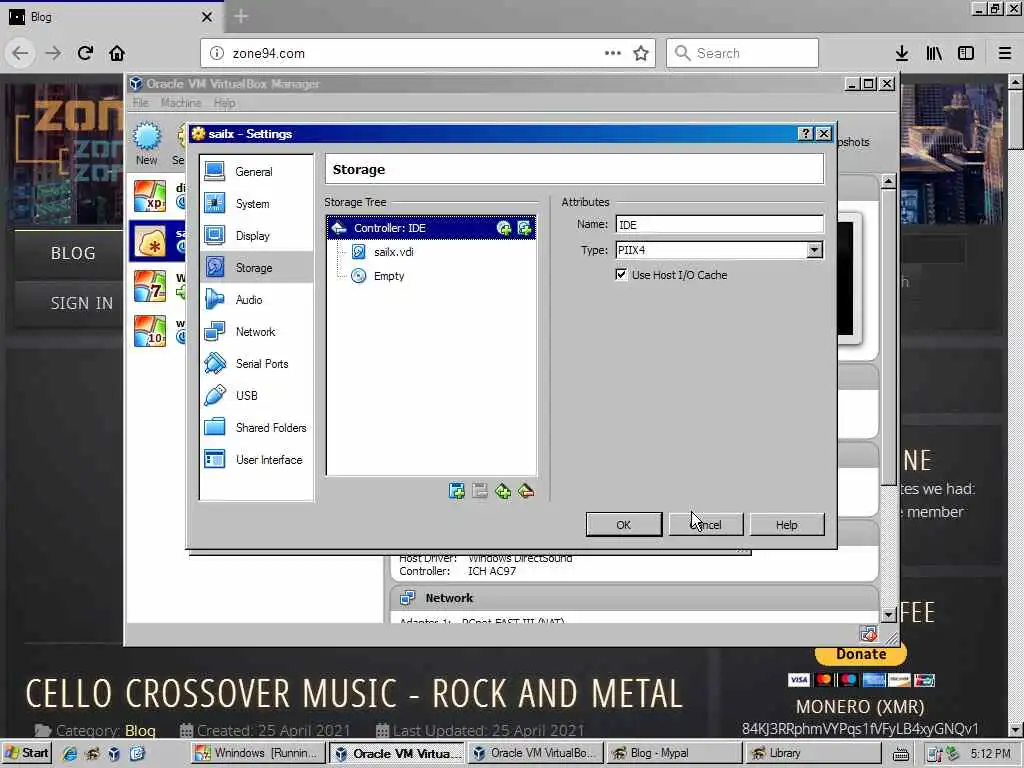
Task: Toggle browser sidebar icon
Action: coord(966,53)
